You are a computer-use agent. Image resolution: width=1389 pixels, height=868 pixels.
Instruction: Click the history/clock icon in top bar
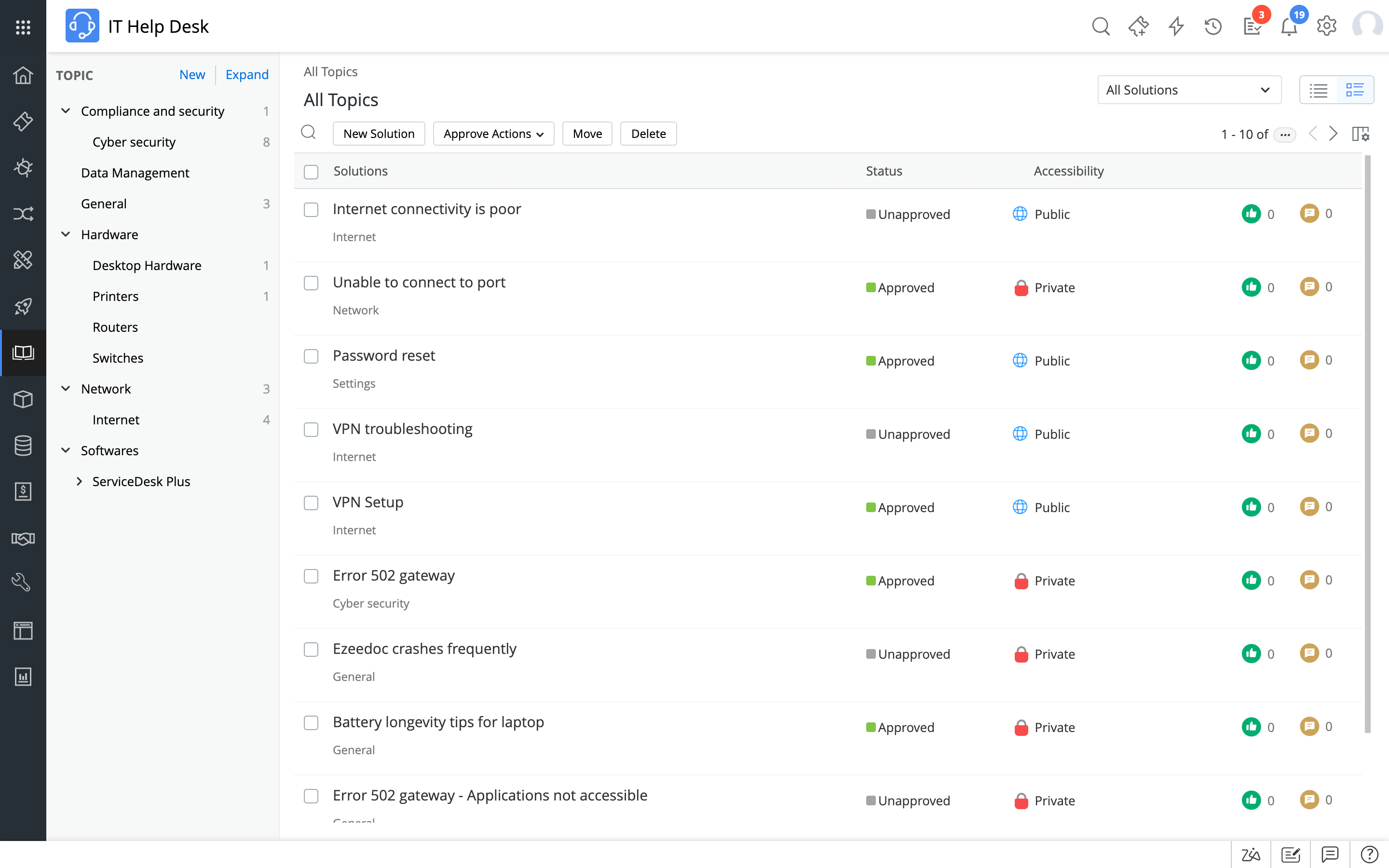(x=1213, y=26)
